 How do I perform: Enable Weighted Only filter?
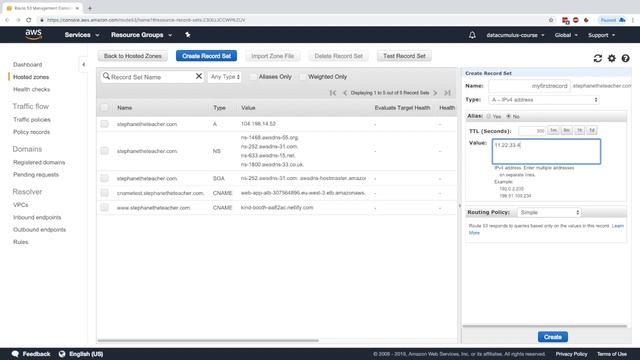(303, 77)
